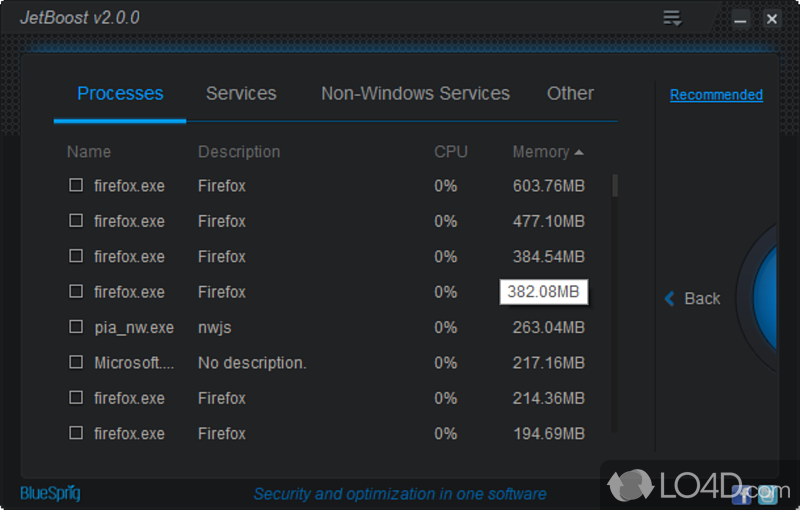Click the BlueSprig logo

tap(50, 493)
